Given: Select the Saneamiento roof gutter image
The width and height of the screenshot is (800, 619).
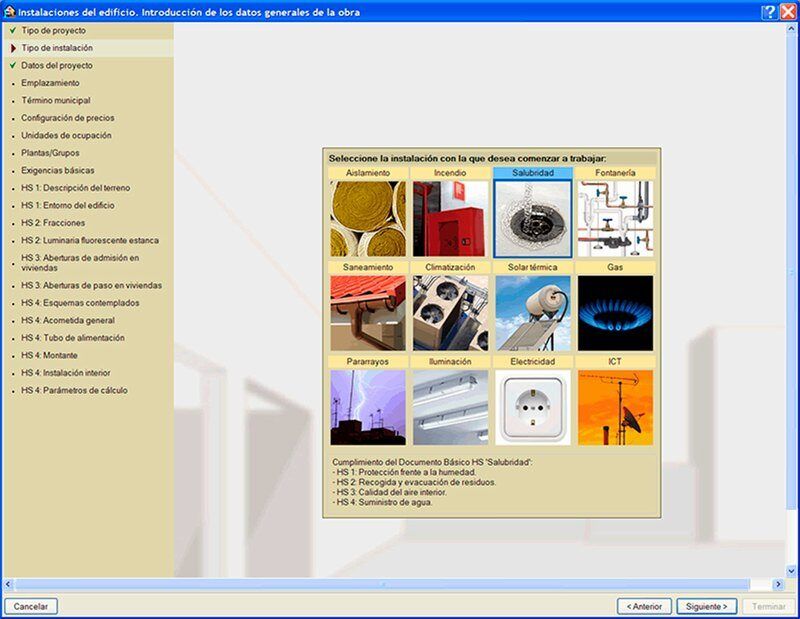Looking at the screenshot, I should [368, 313].
